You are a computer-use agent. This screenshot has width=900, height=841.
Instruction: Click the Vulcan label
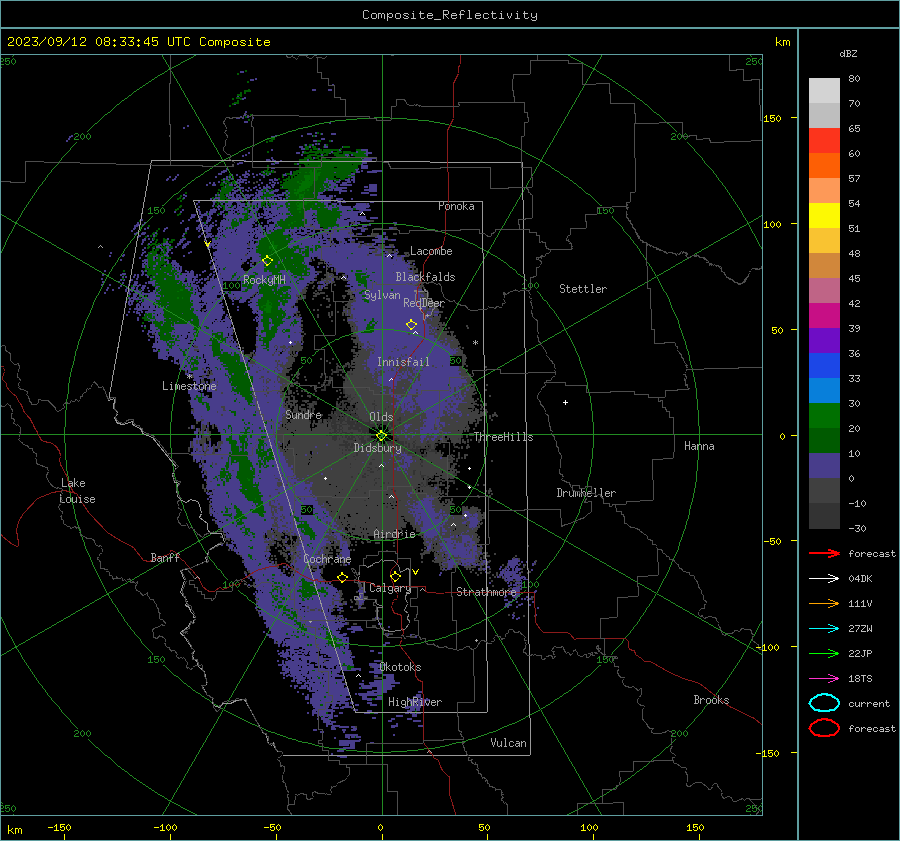[508, 743]
